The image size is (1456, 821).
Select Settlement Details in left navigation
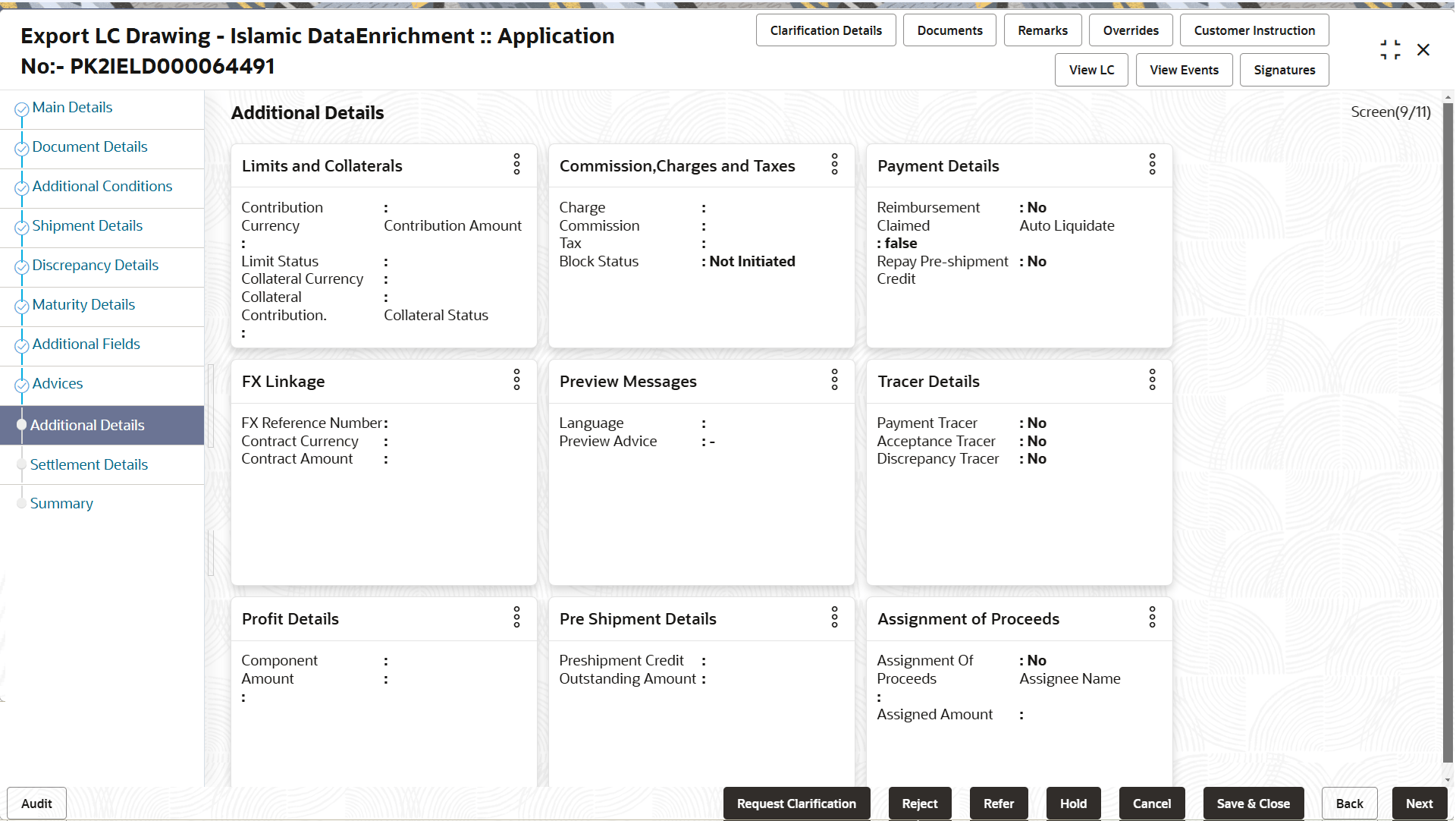point(89,464)
